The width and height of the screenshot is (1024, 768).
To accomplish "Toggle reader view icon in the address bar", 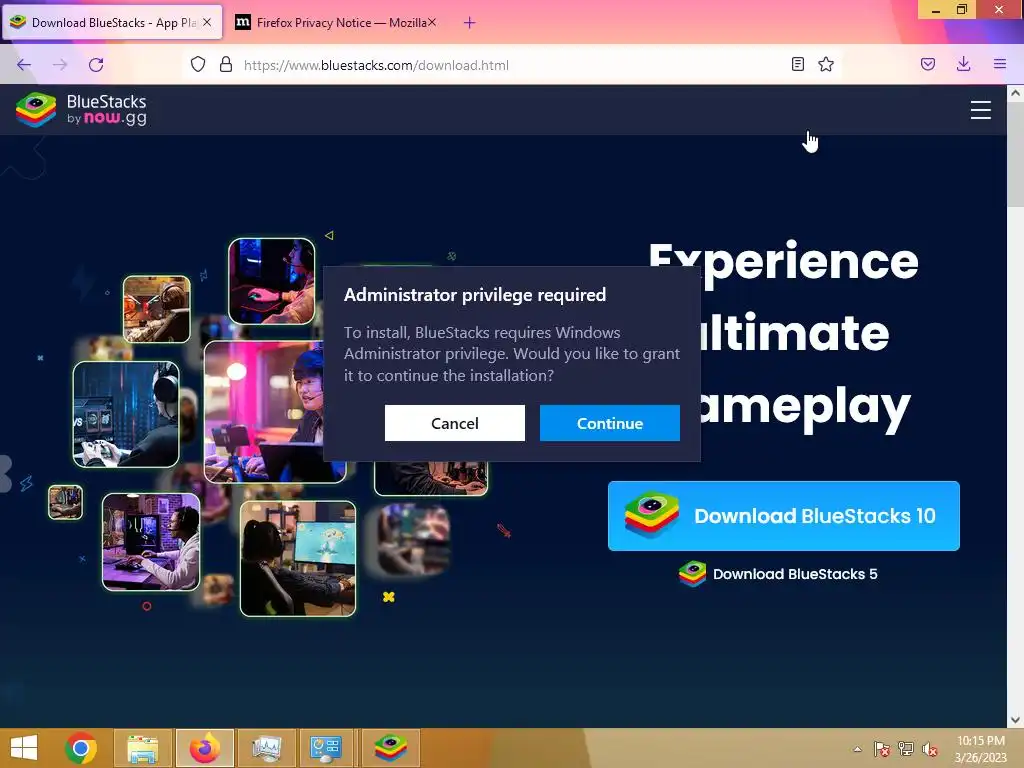I will (797, 64).
